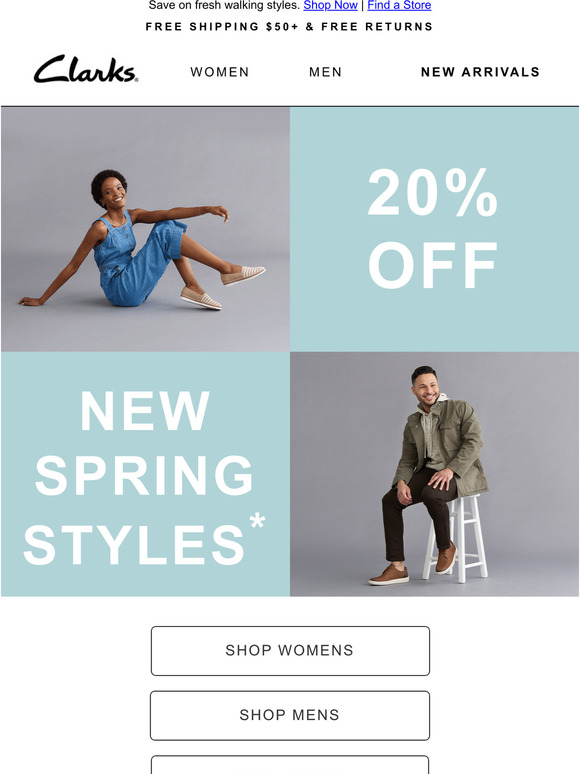The height and width of the screenshot is (774, 580).
Task: Open the Shop Now link
Action: (330, 5)
